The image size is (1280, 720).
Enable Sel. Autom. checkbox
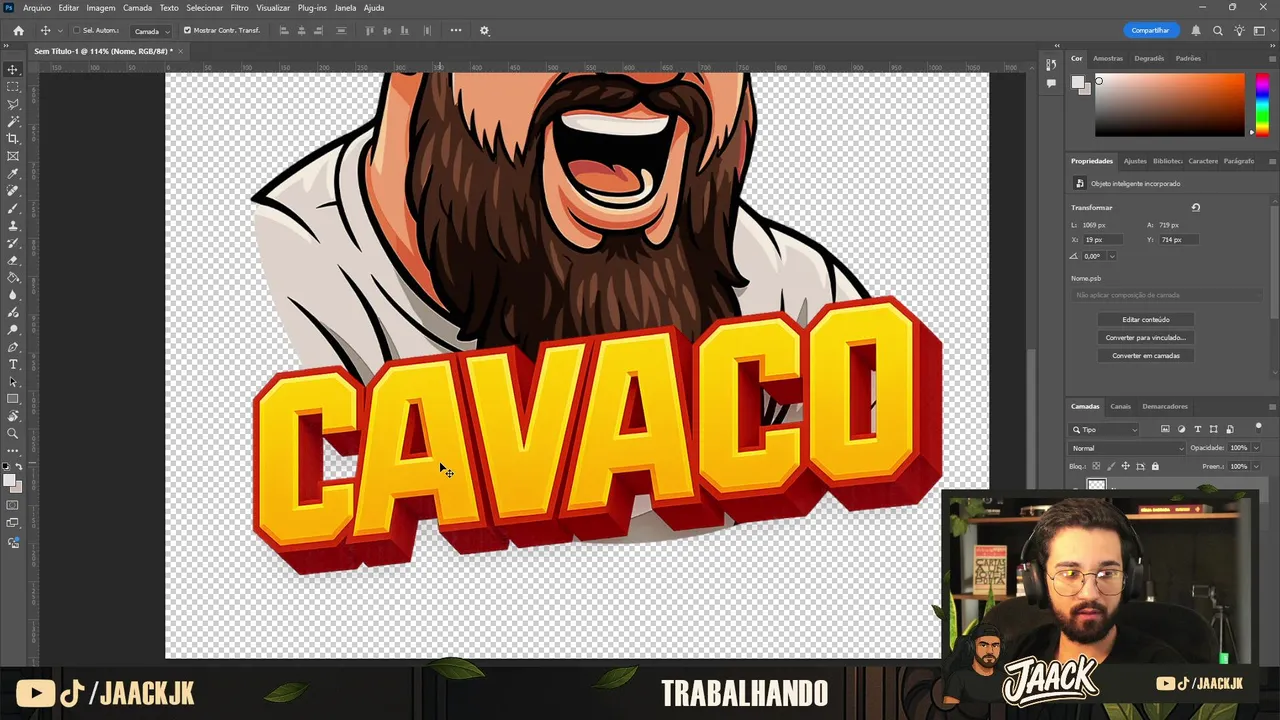[x=76, y=30]
